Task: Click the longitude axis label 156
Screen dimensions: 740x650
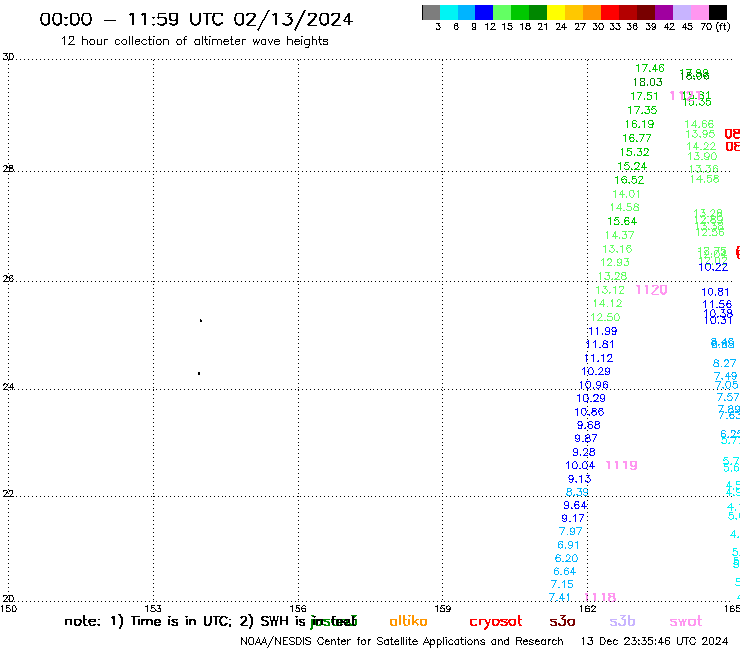Action: coord(298,608)
